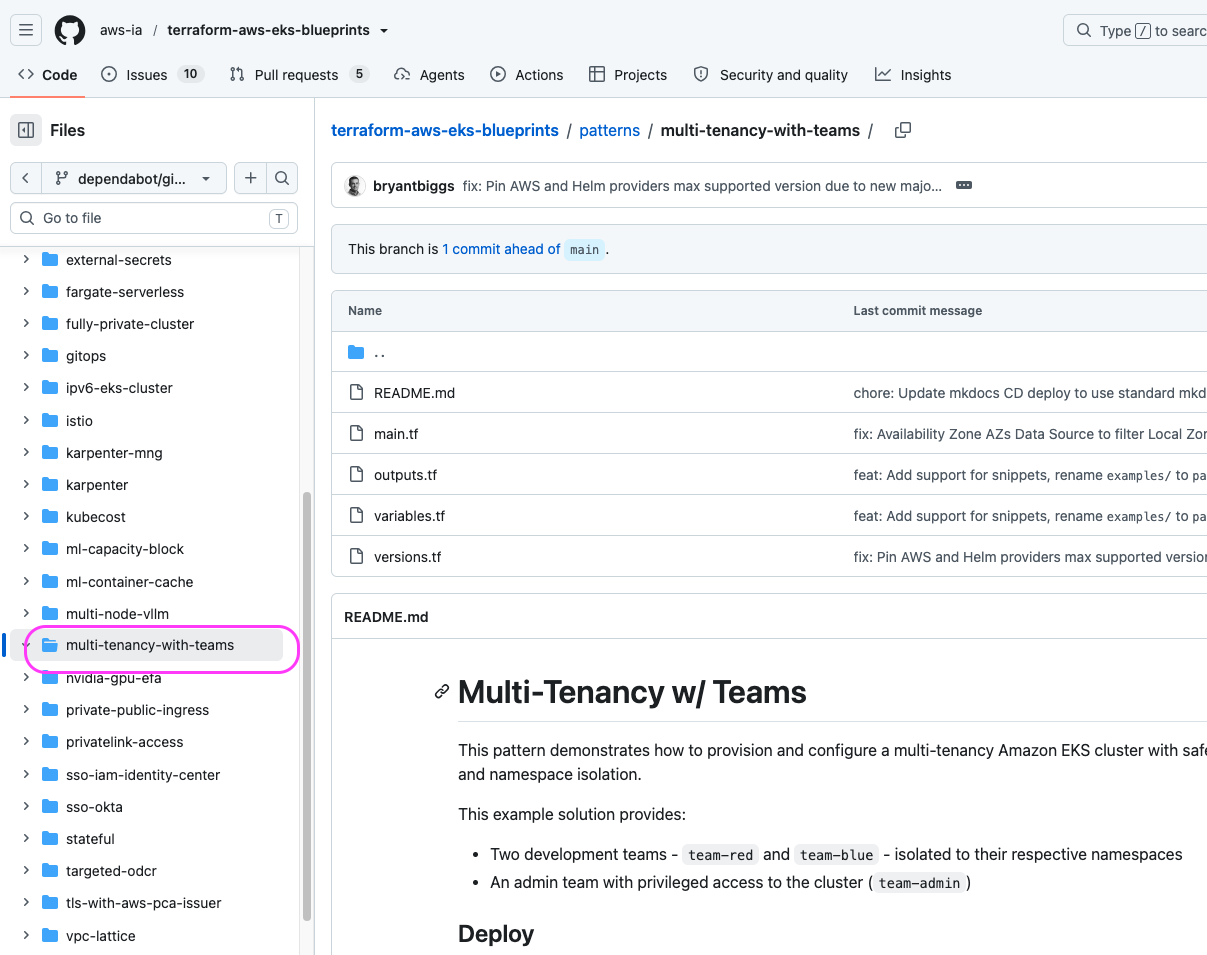Select the stateful folder
The height and width of the screenshot is (955, 1207).
coord(90,839)
